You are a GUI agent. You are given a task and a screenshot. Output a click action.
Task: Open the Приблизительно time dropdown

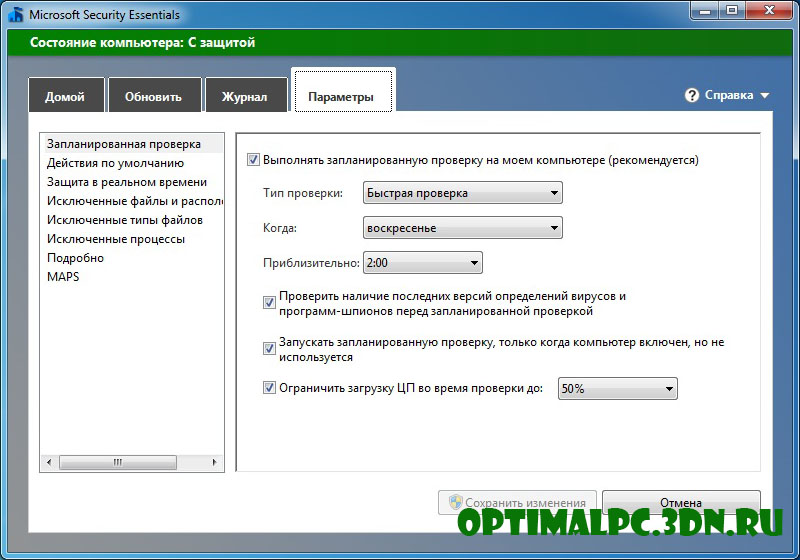point(422,263)
